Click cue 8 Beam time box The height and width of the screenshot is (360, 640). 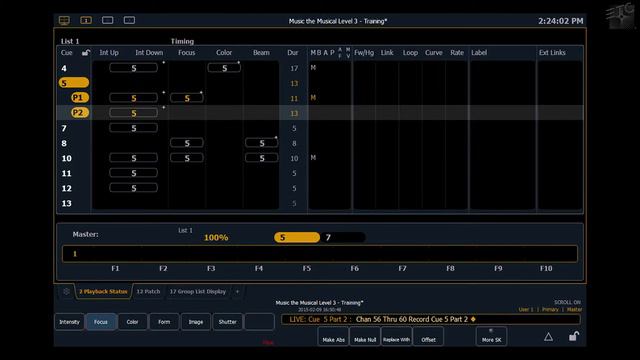click(262, 143)
